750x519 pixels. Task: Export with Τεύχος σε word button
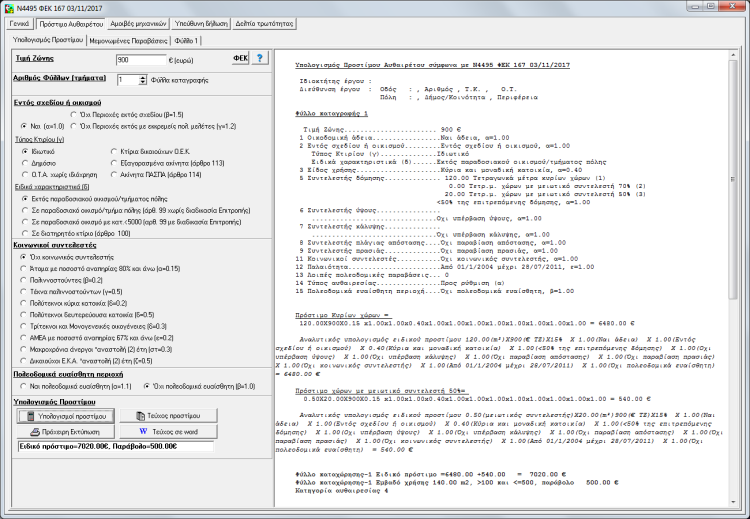tap(167, 431)
